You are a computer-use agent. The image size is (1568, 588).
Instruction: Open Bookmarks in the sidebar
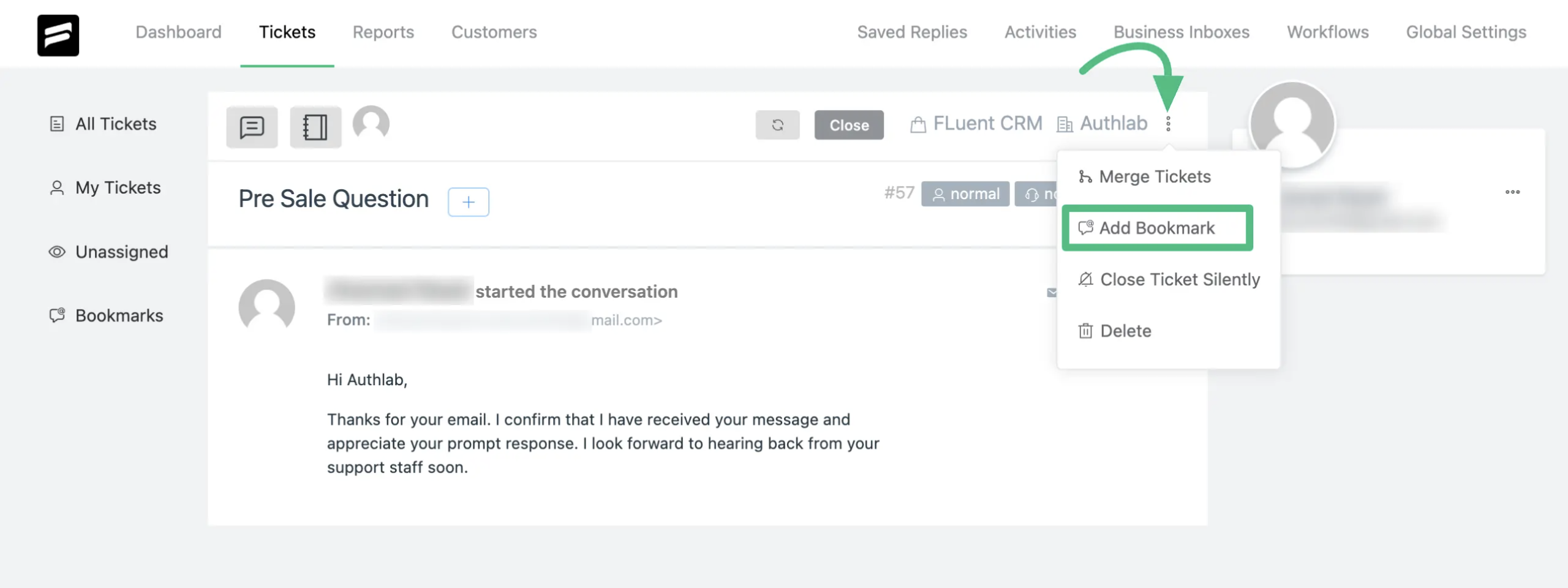click(x=119, y=315)
